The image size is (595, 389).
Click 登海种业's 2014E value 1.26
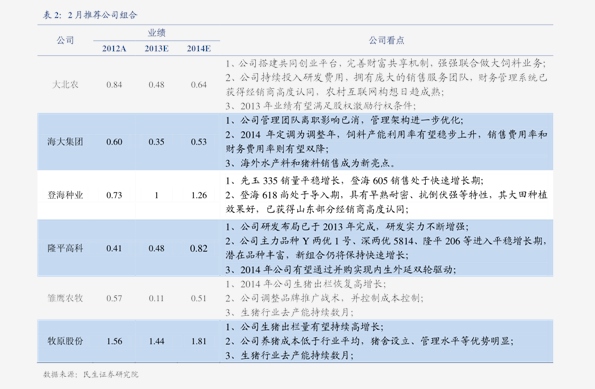[x=199, y=195]
